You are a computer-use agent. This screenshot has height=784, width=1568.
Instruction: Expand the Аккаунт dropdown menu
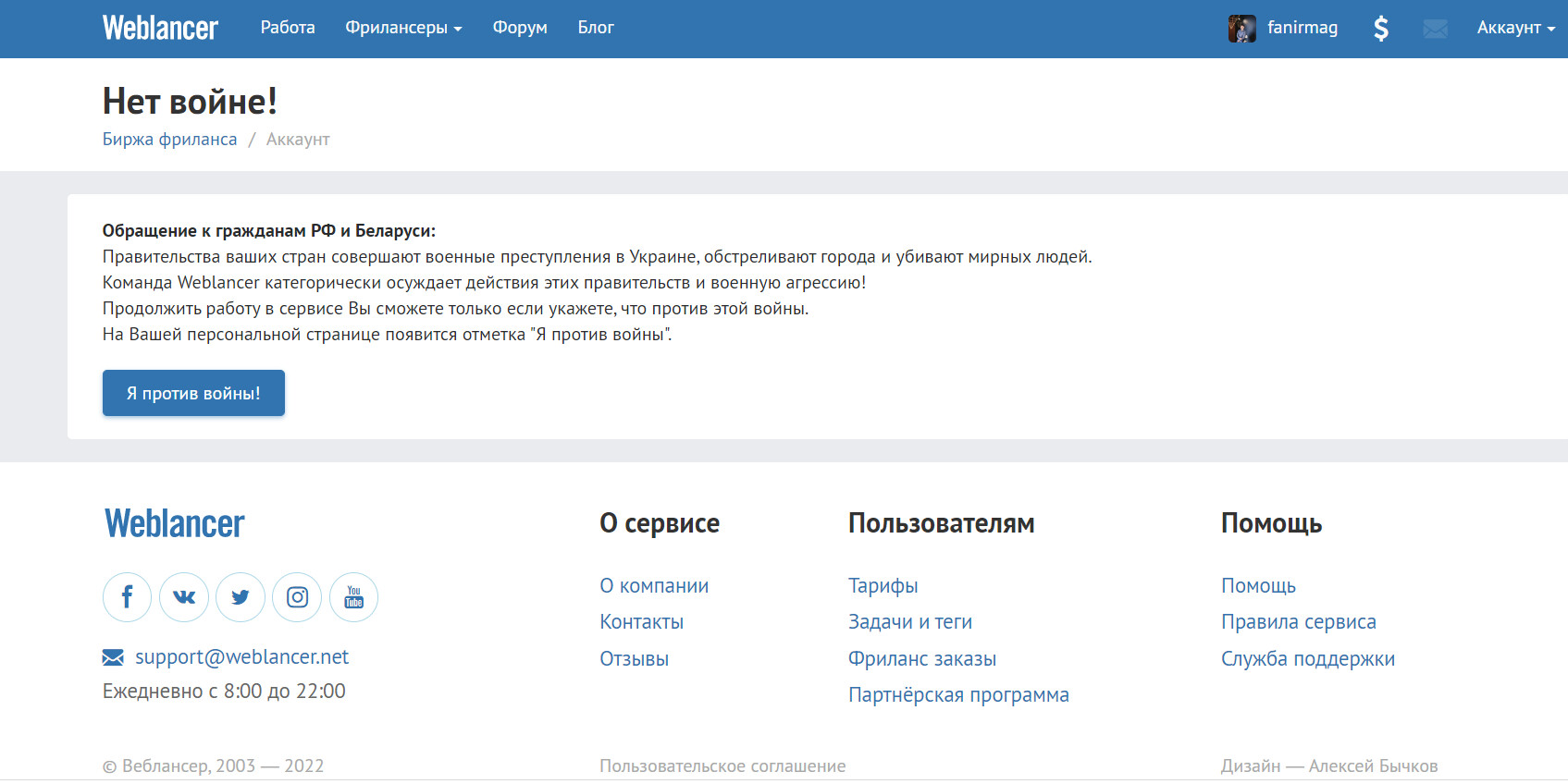tap(1515, 28)
